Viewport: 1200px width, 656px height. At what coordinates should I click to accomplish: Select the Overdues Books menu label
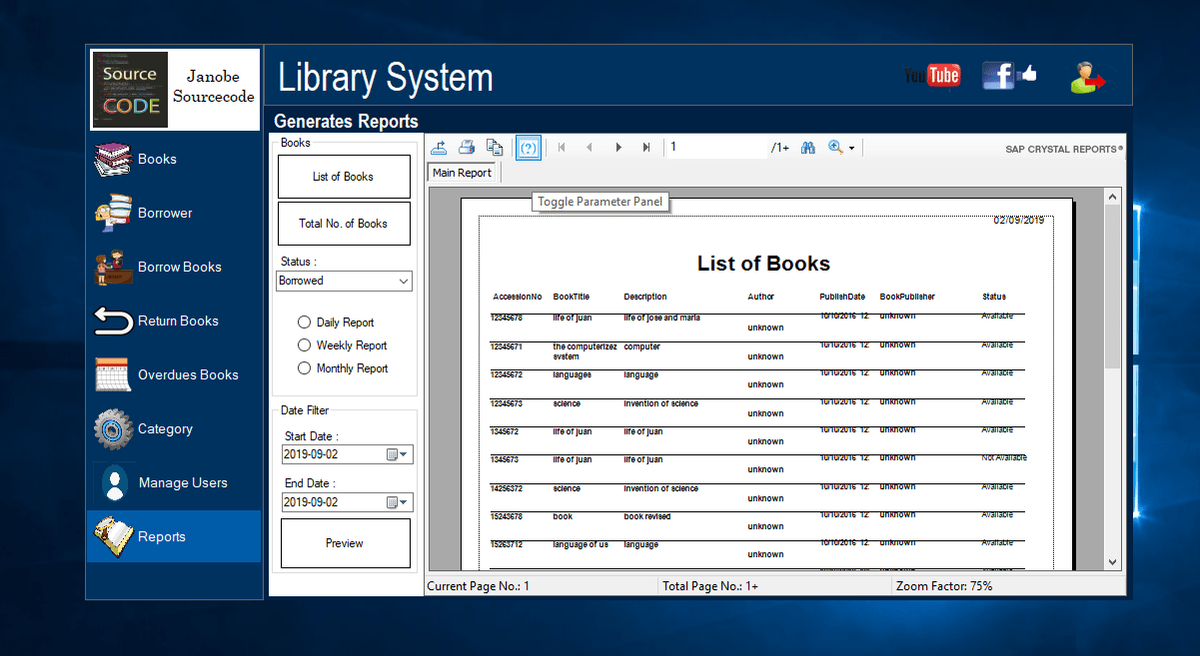pyautogui.click(x=188, y=375)
